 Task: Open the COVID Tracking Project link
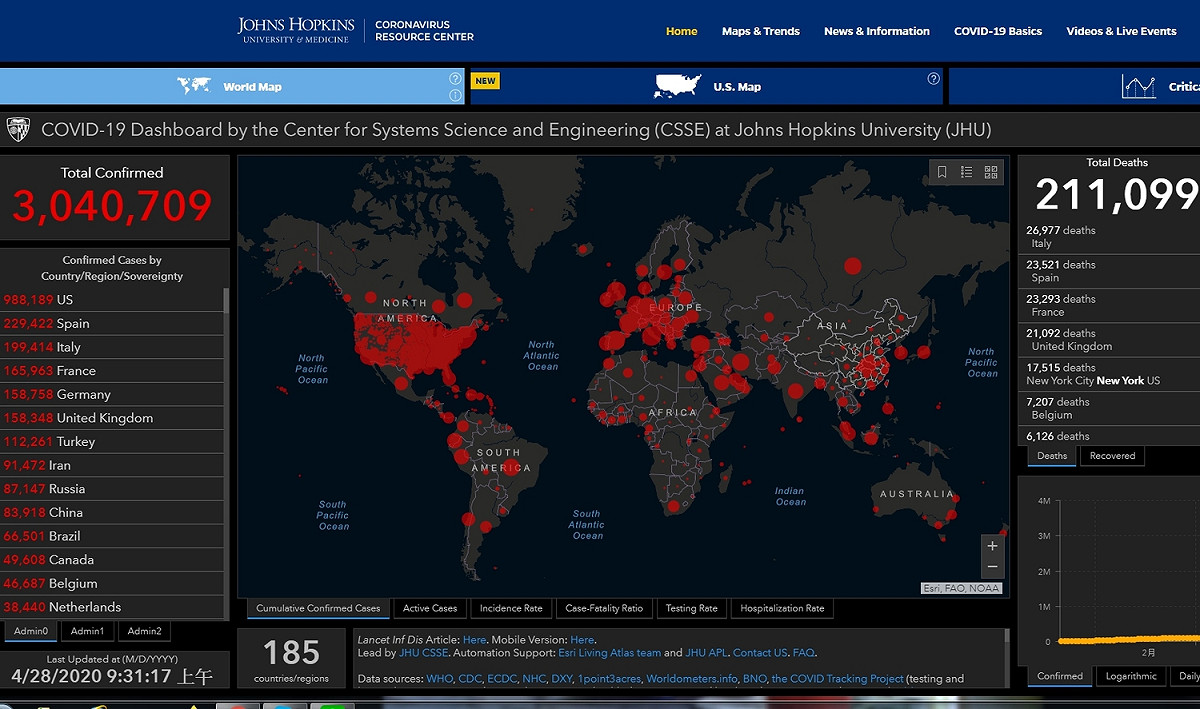point(837,679)
